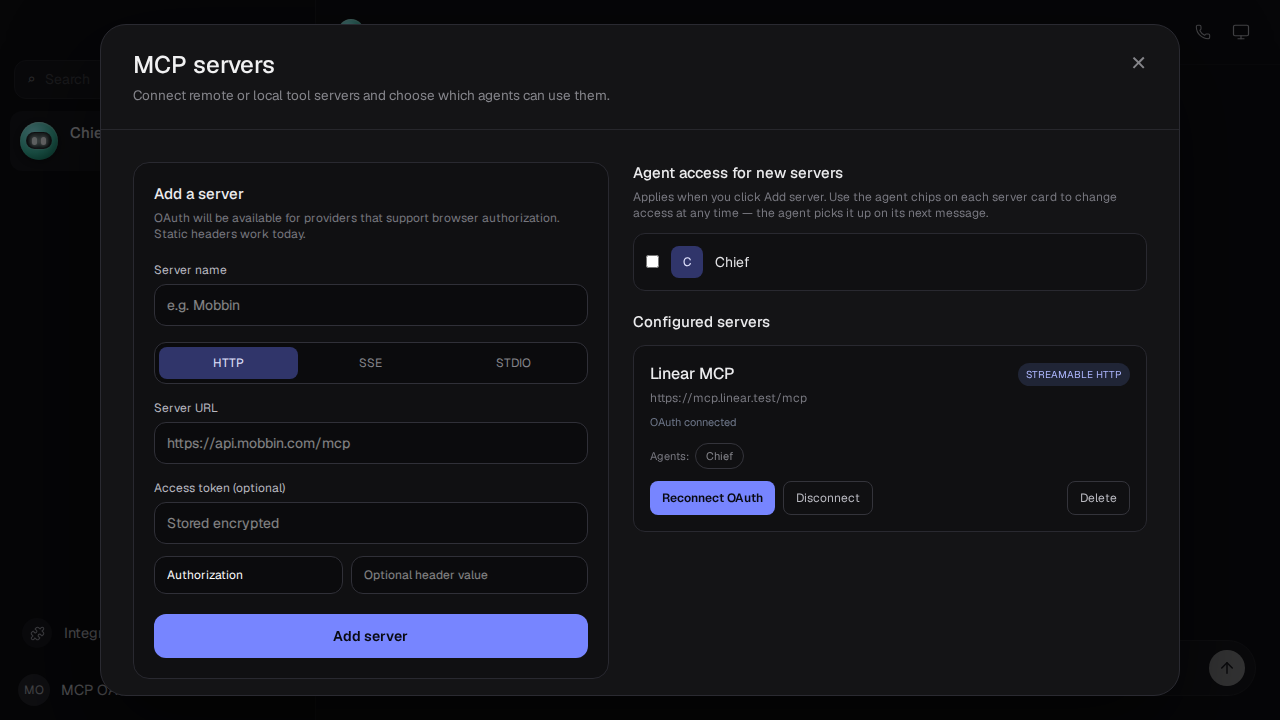
Task: Select STDIO transport type
Action: [x=513, y=363]
